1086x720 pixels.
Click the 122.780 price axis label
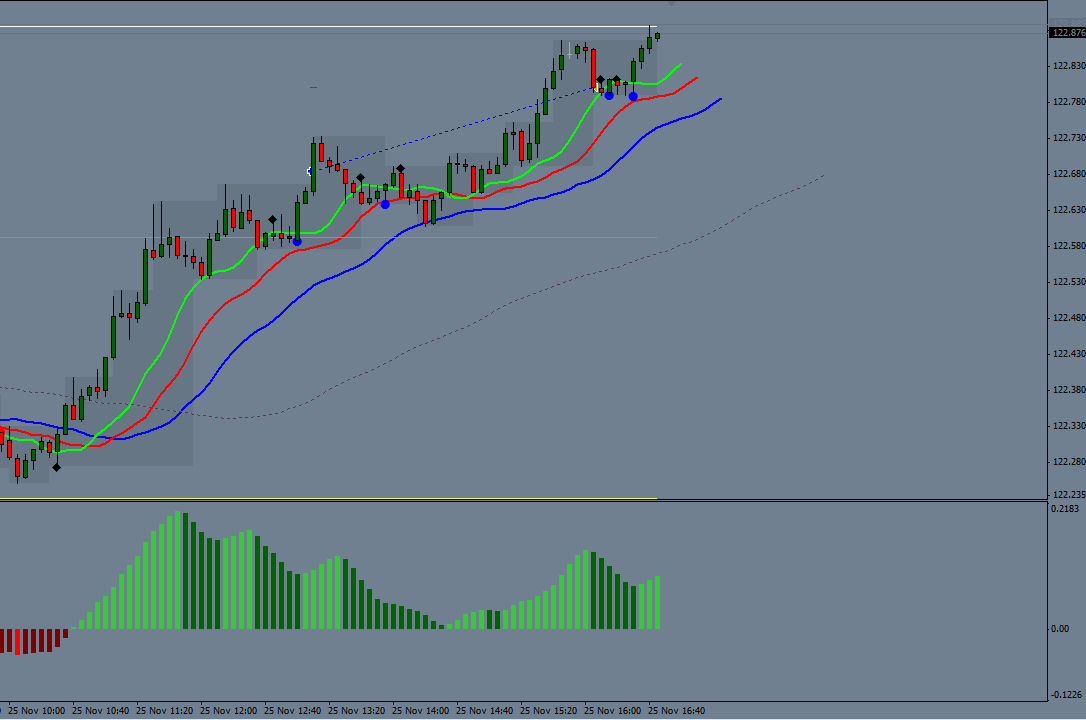1069,102
